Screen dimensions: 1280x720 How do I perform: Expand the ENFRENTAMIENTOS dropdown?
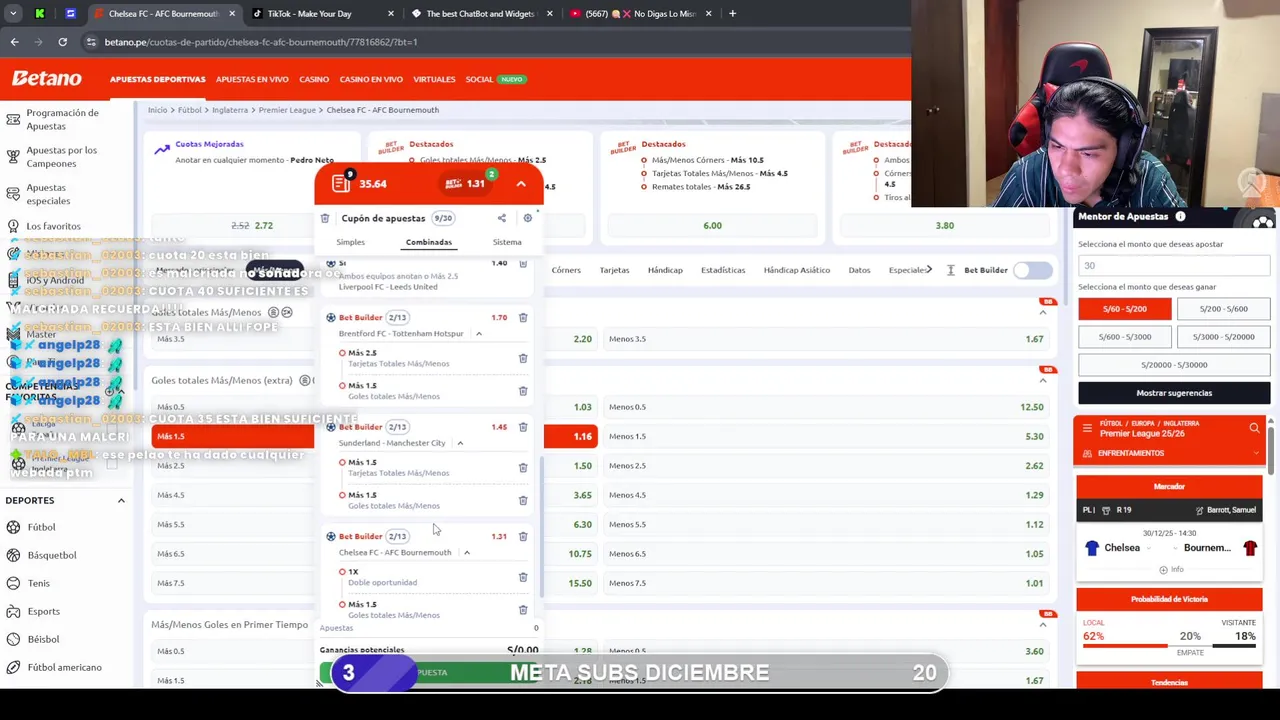(1256, 453)
